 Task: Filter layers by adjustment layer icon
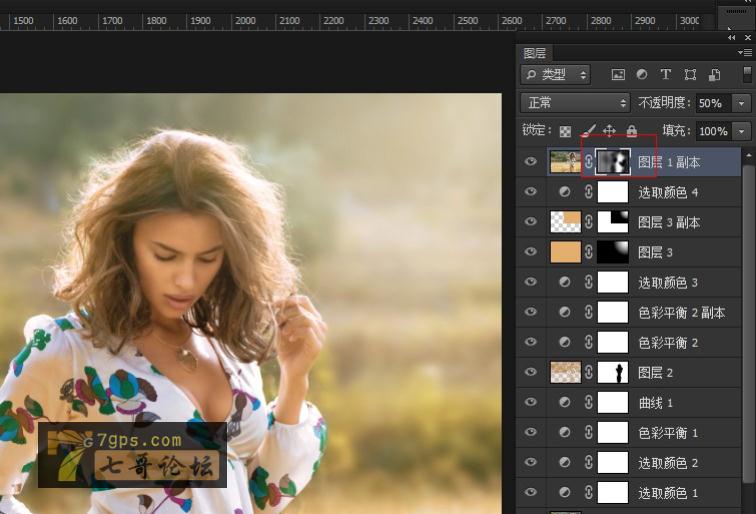point(642,74)
